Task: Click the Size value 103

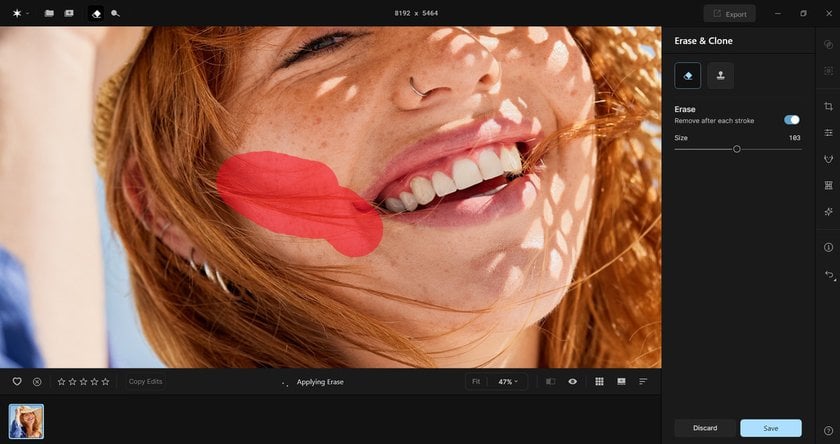Action: 794,138
